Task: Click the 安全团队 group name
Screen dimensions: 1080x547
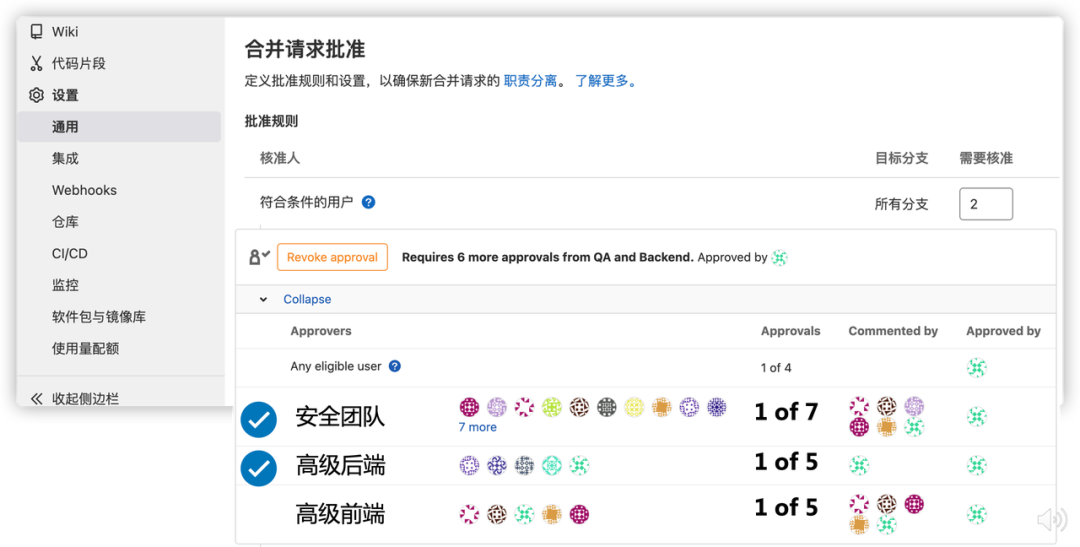Action: [x=340, y=417]
